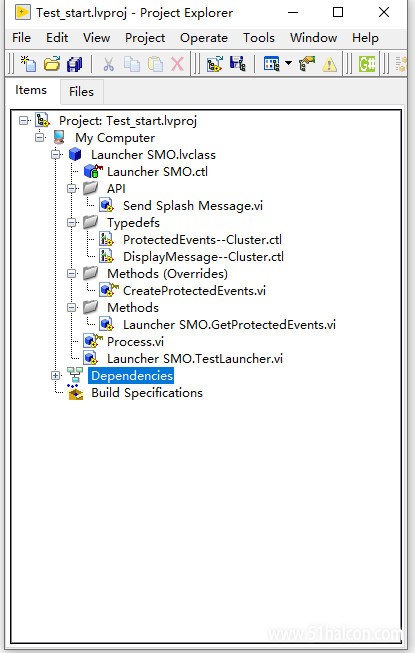This screenshot has height=653, width=415.
Task: Click the Cut scissors toolbar icon
Action: tap(109, 64)
